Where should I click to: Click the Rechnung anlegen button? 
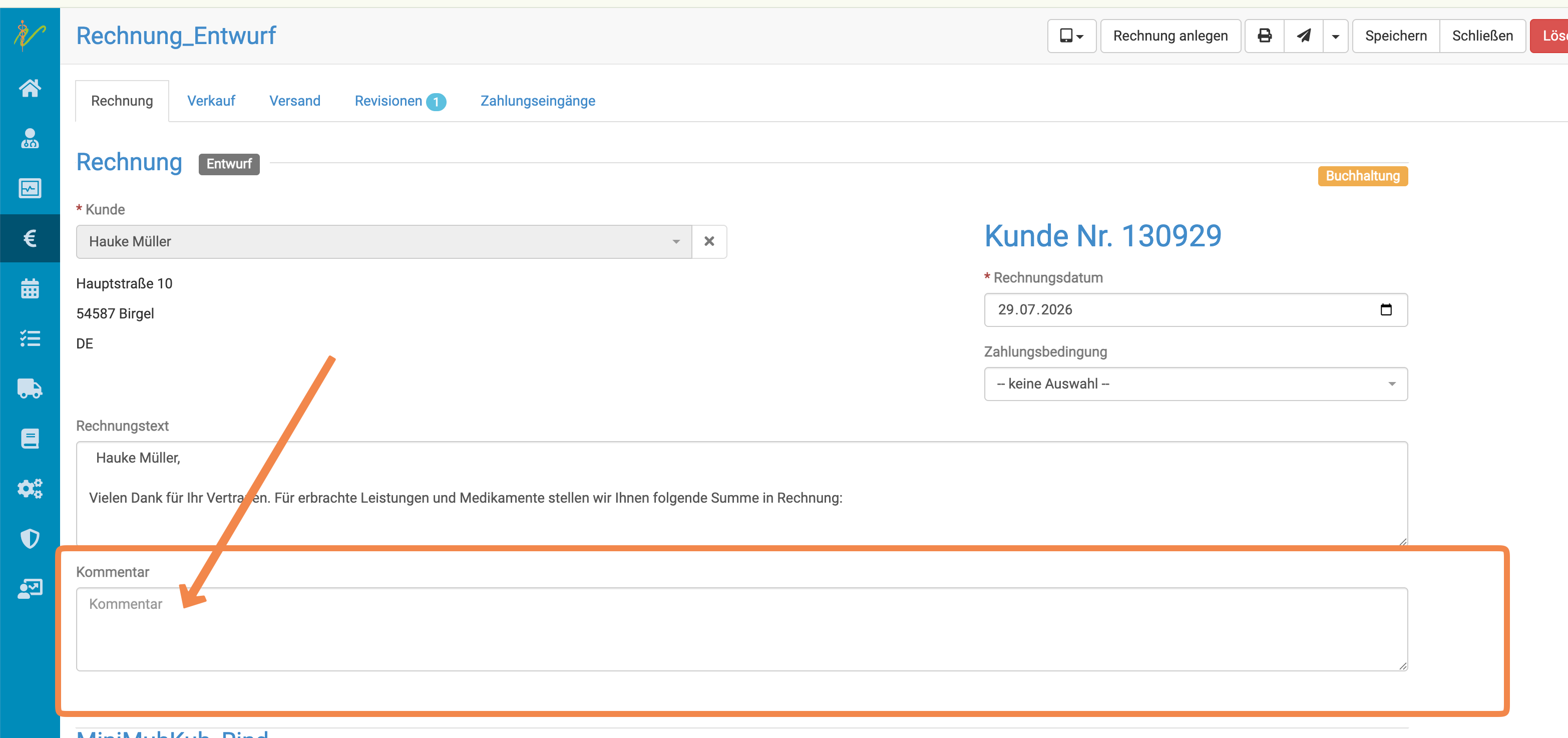coord(1170,36)
